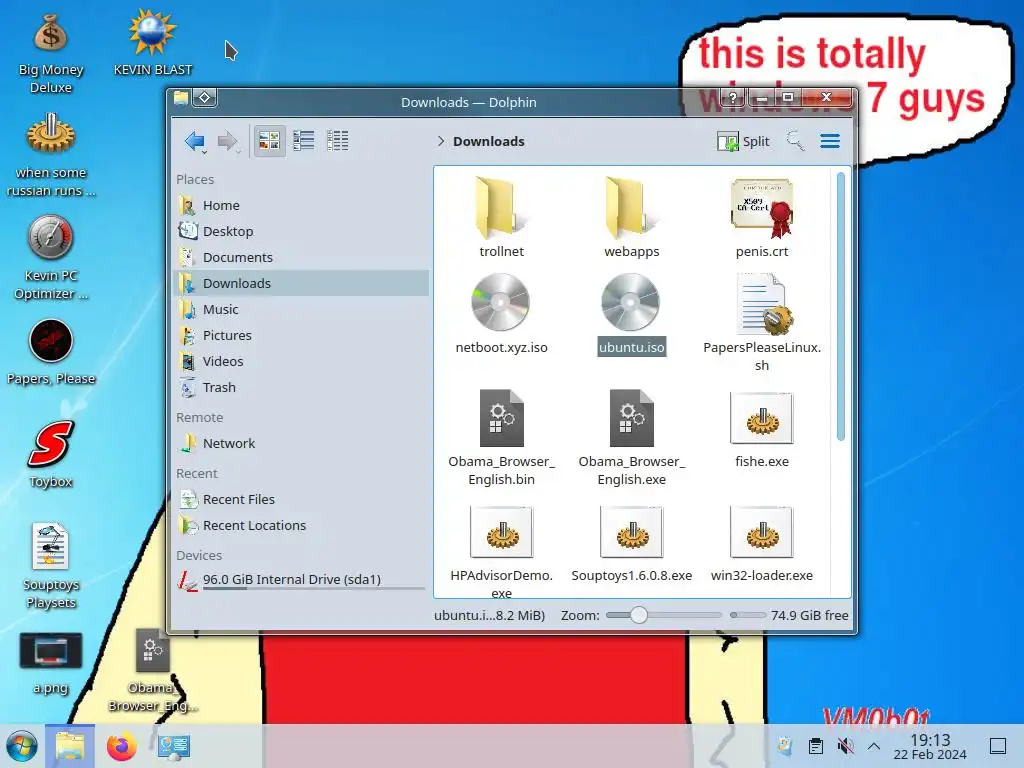Open the system settings taskbar icon
This screenshot has width=1024, height=768.
(x=174, y=746)
